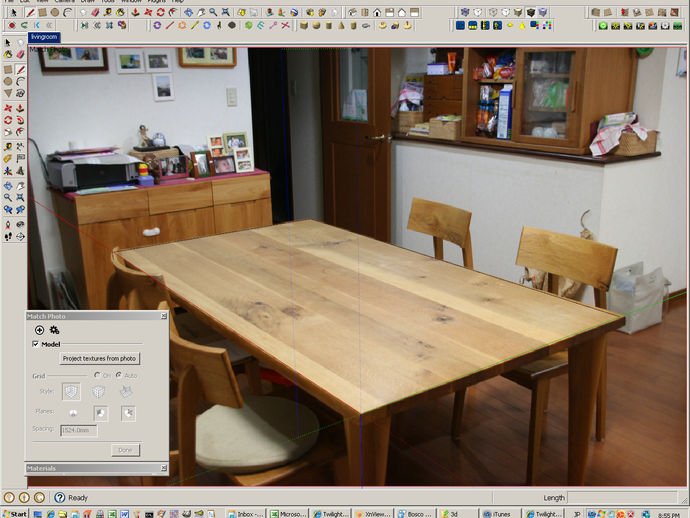Select Grid Auto radio button
This screenshot has height=518, width=690.
click(x=119, y=375)
